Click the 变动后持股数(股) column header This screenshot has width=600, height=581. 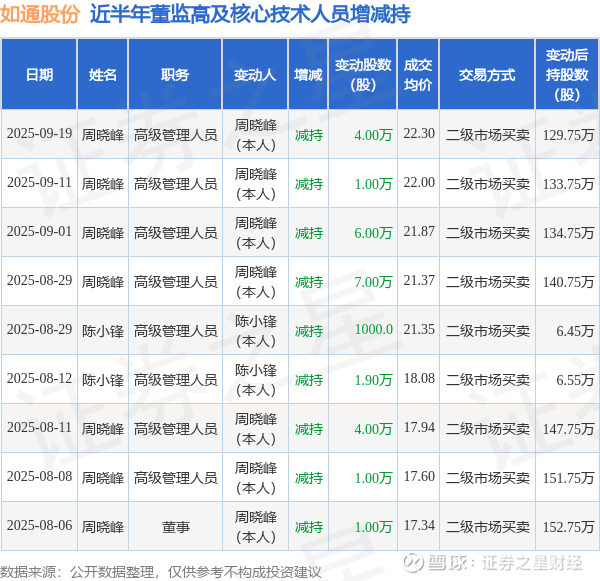click(x=567, y=74)
